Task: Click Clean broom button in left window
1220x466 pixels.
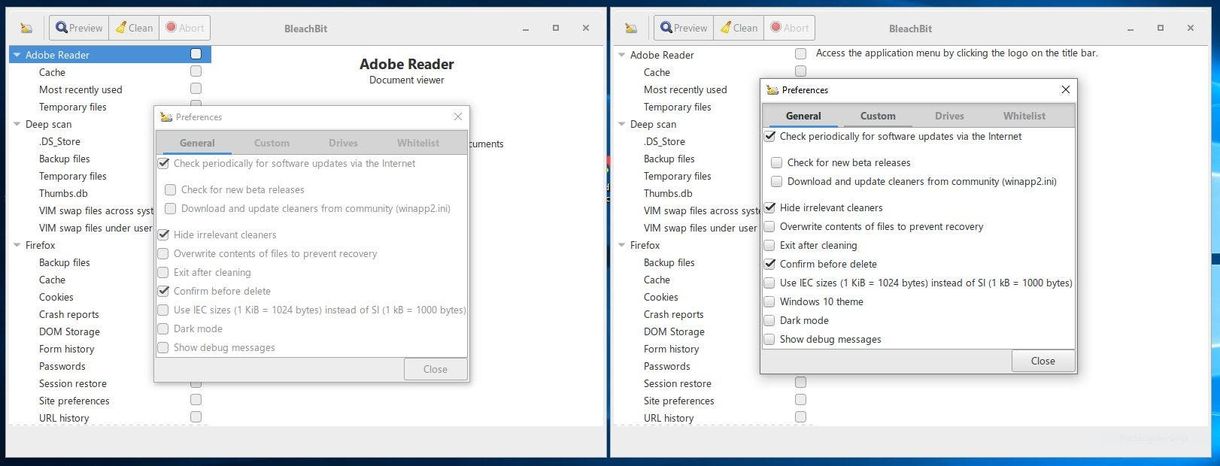Action: 134,28
